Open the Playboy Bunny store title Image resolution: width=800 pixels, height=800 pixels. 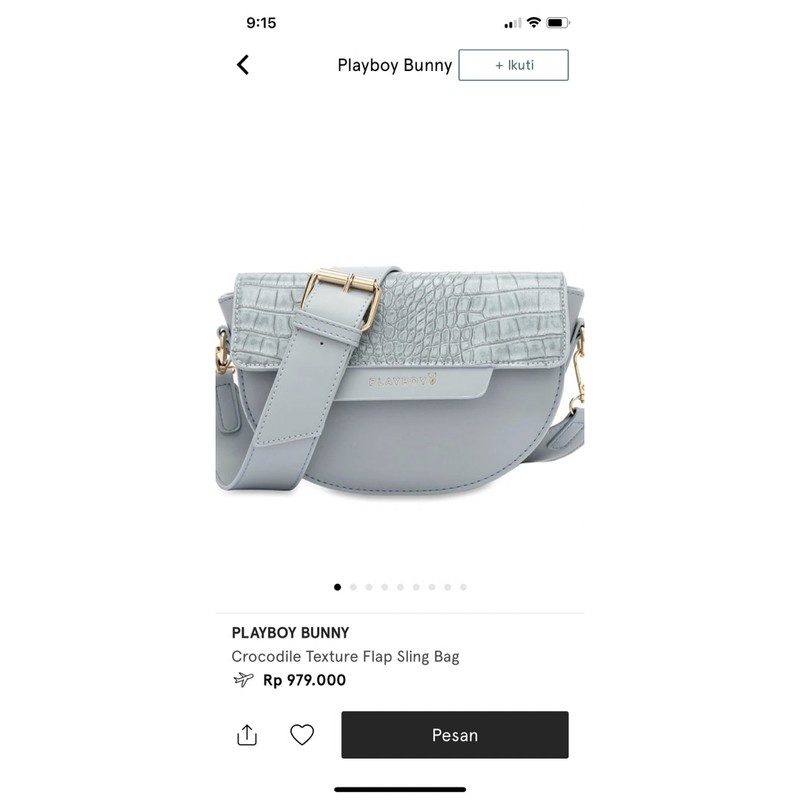pos(394,65)
